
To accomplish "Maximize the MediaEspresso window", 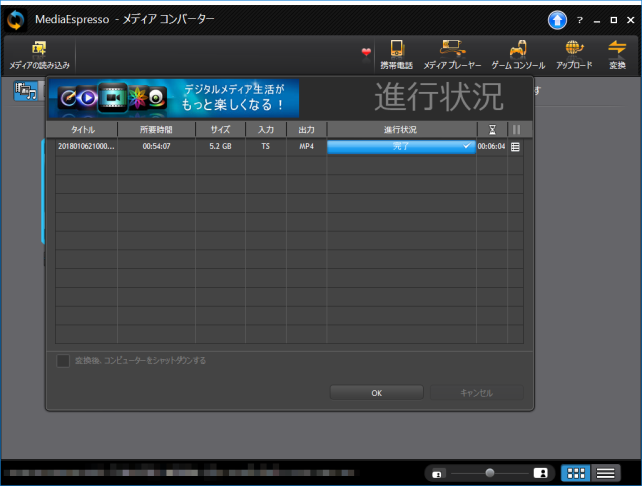I will [613, 20].
